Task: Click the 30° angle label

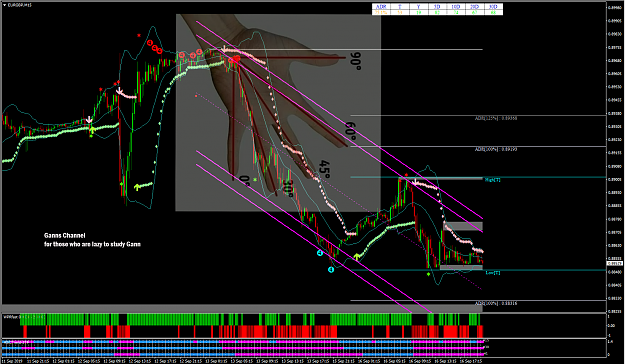Action: pyautogui.click(x=288, y=188)
